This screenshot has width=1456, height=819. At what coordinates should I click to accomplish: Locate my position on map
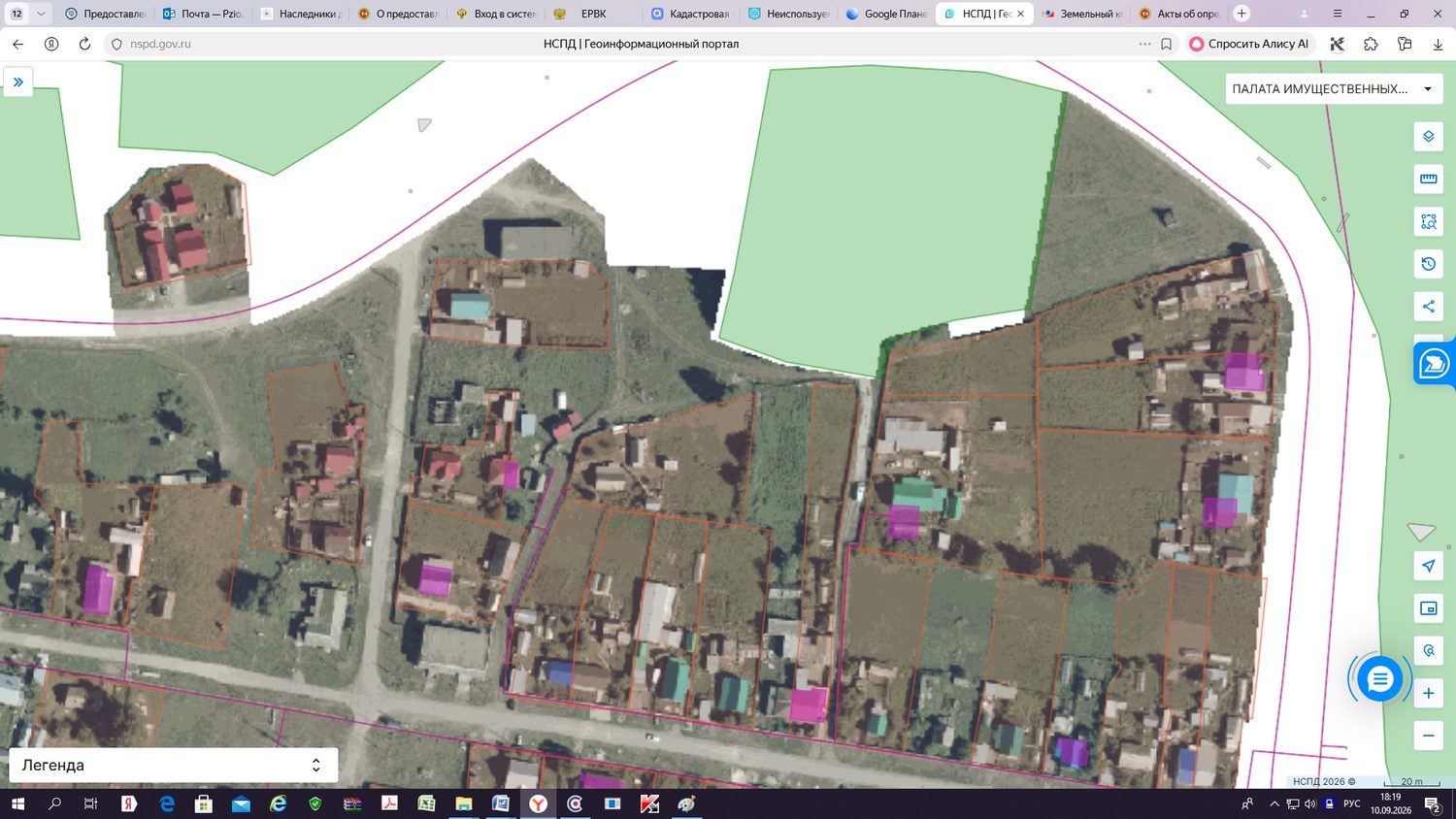(x=1428, y=566)
